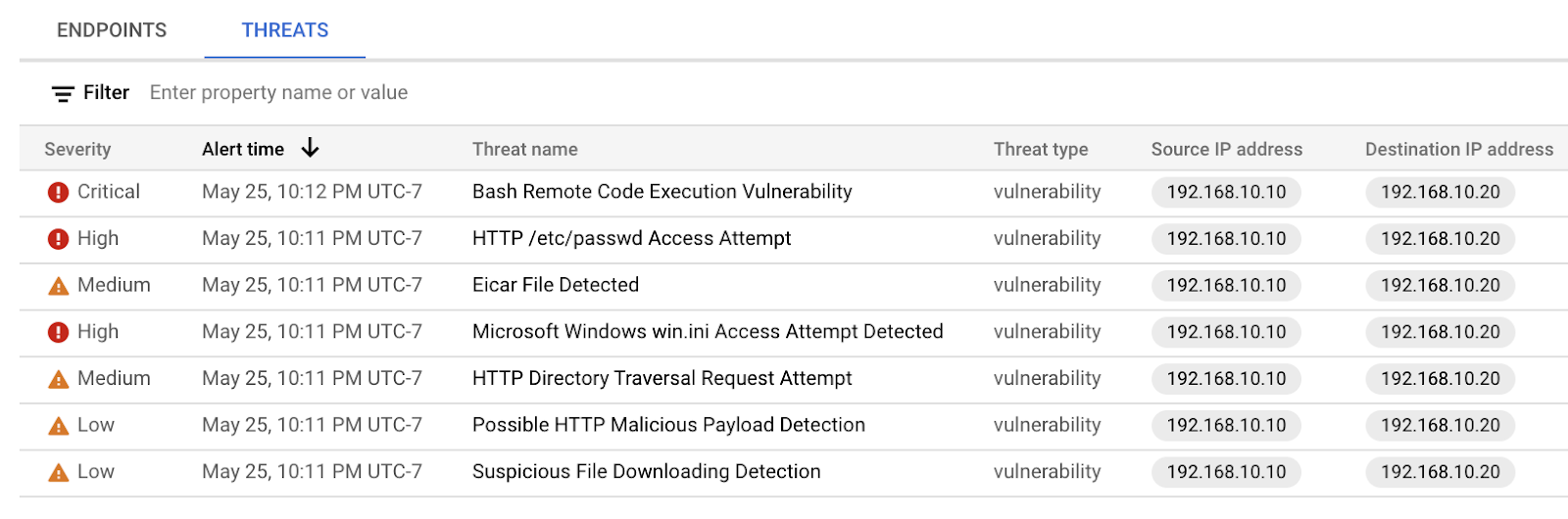Click the Threat type column header
Viewport: 1568px width, 519px height.
1040,149
